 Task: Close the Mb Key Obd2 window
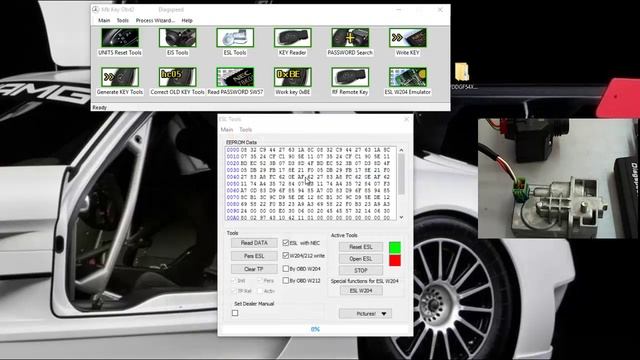tap(440, 9)
